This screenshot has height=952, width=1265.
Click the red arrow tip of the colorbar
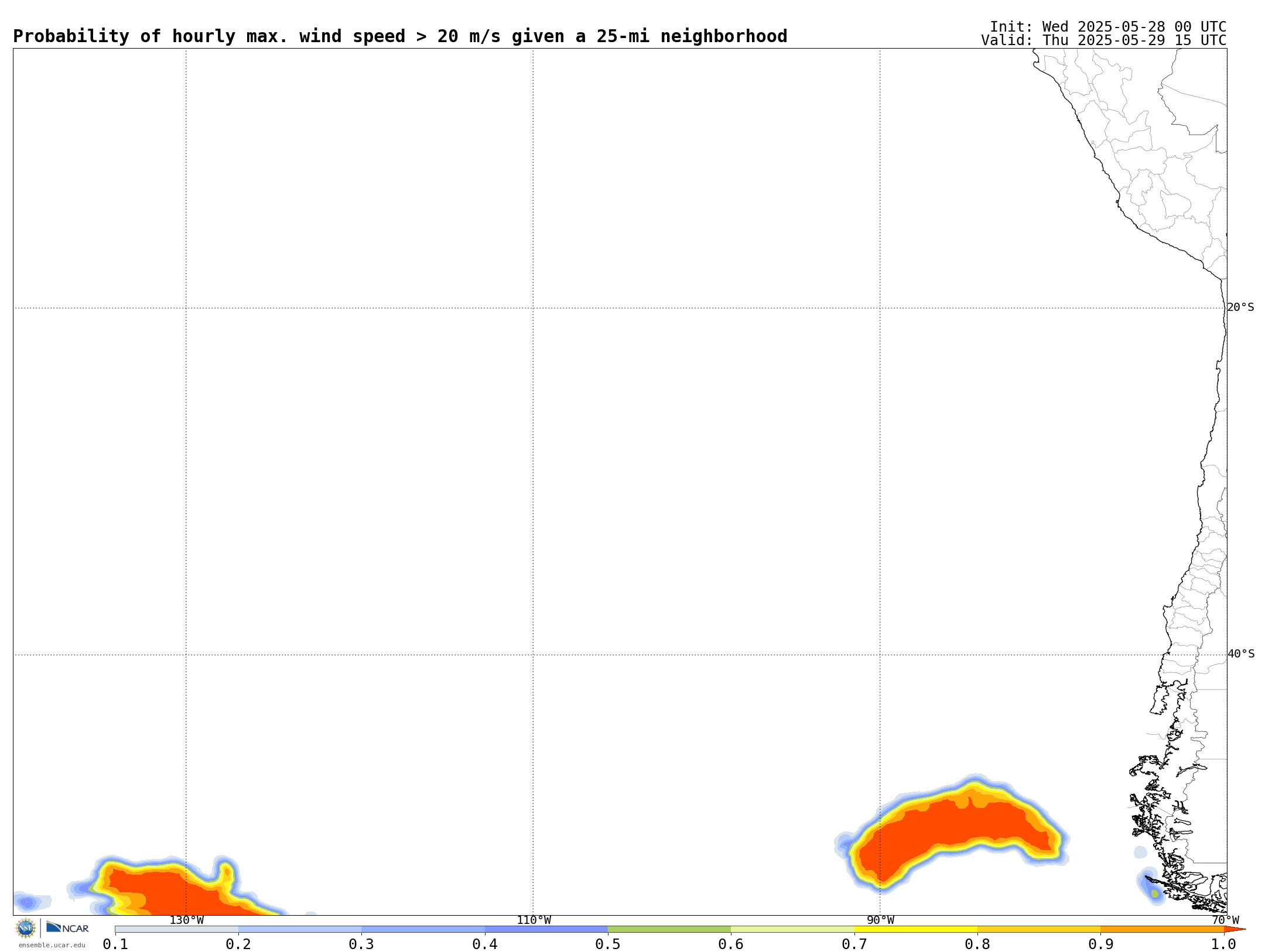coord(1235,929)
